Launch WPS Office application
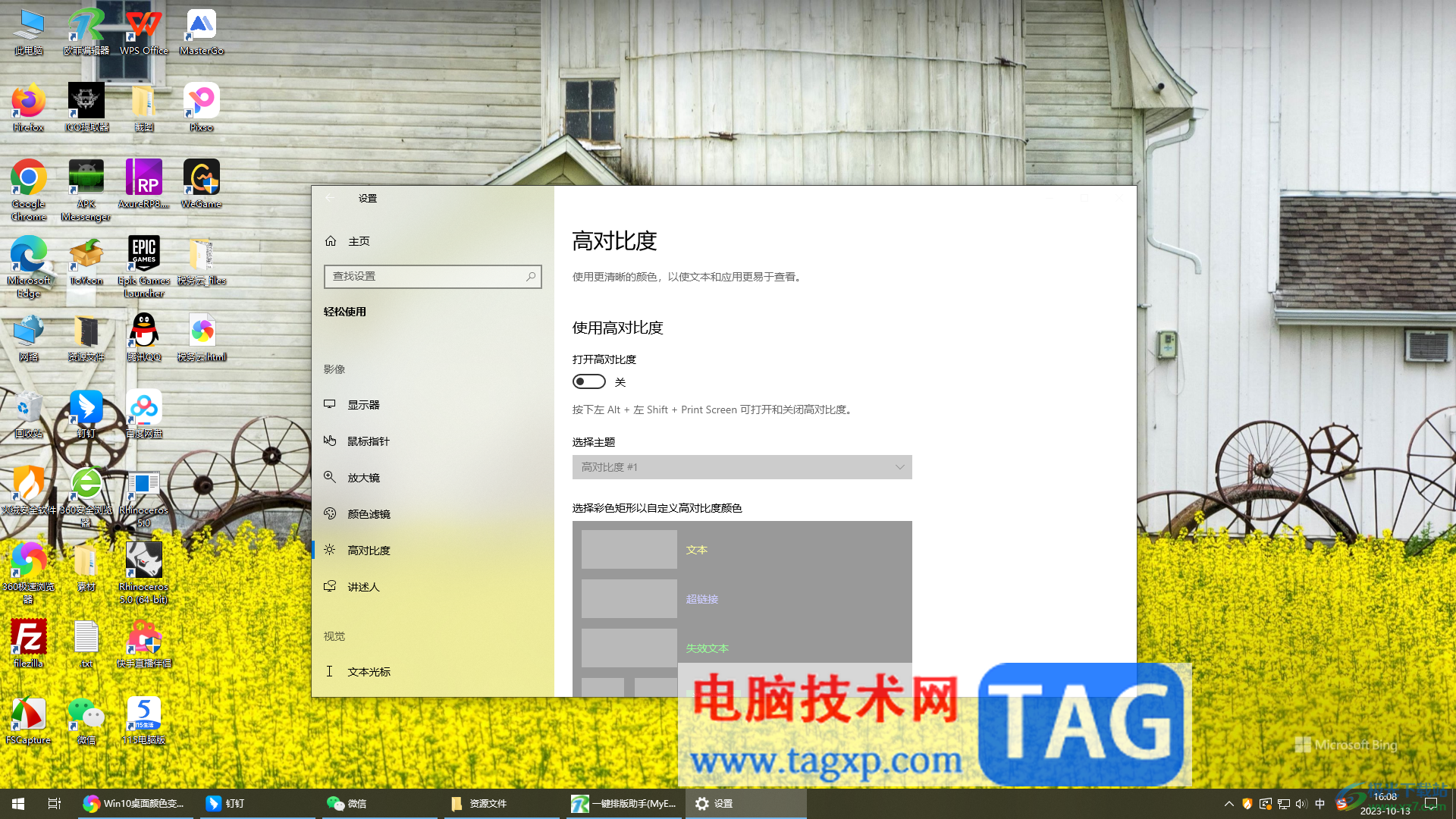The image size is (1456, 819). [143, 28]
